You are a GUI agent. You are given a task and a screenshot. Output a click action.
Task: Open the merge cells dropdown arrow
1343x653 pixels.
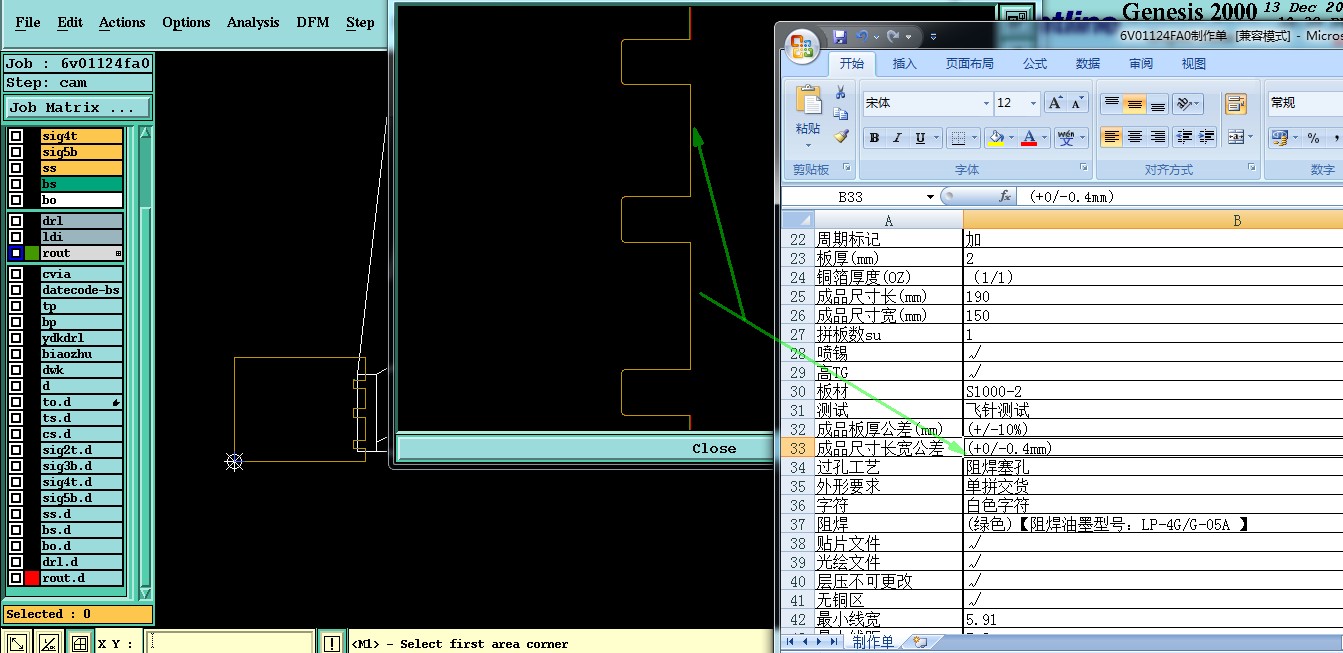coord(1250,137)
